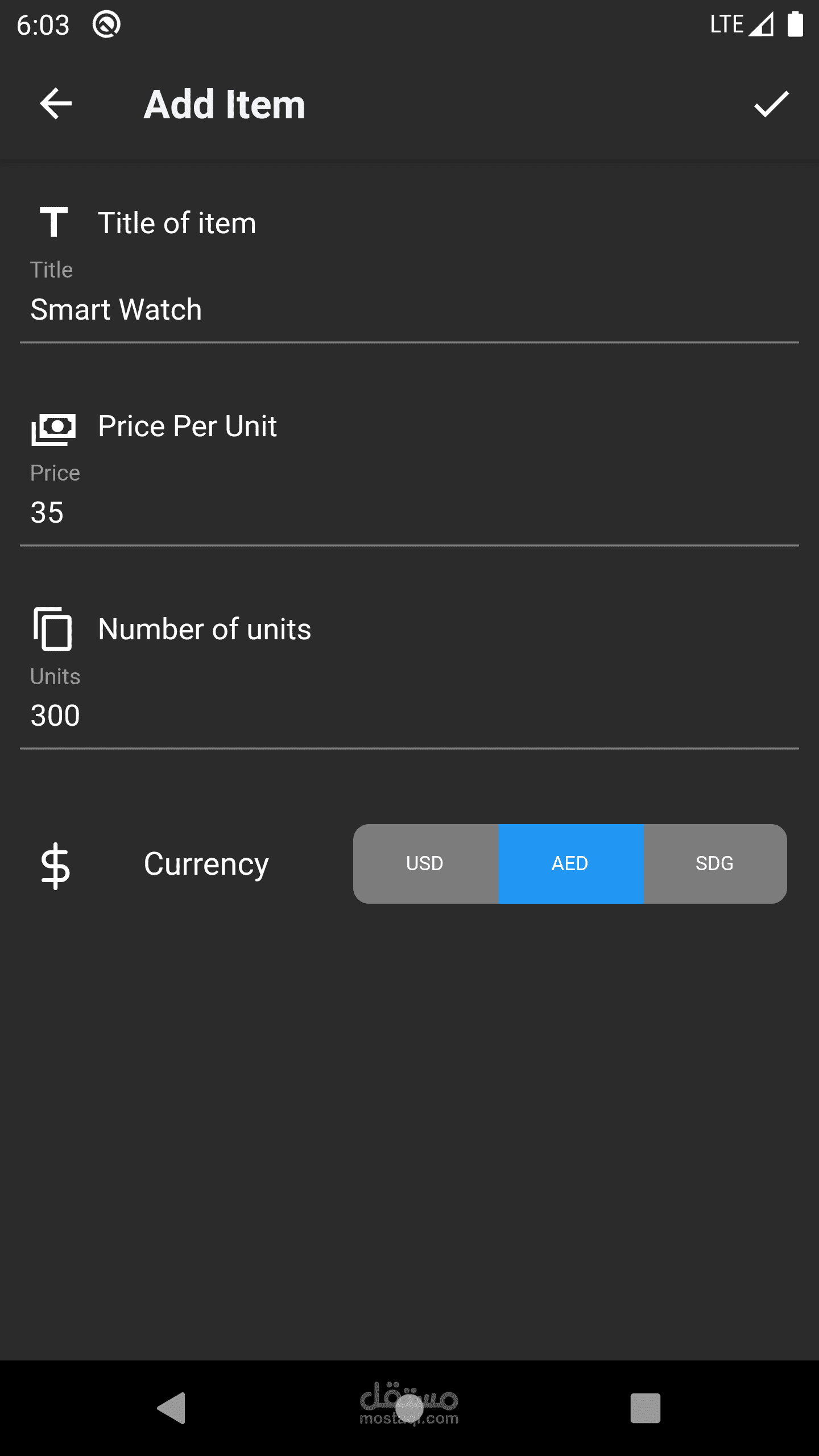Confirm item with the checkmark icon
This screenshot has height=1456, width=819.
click(771, 104)
